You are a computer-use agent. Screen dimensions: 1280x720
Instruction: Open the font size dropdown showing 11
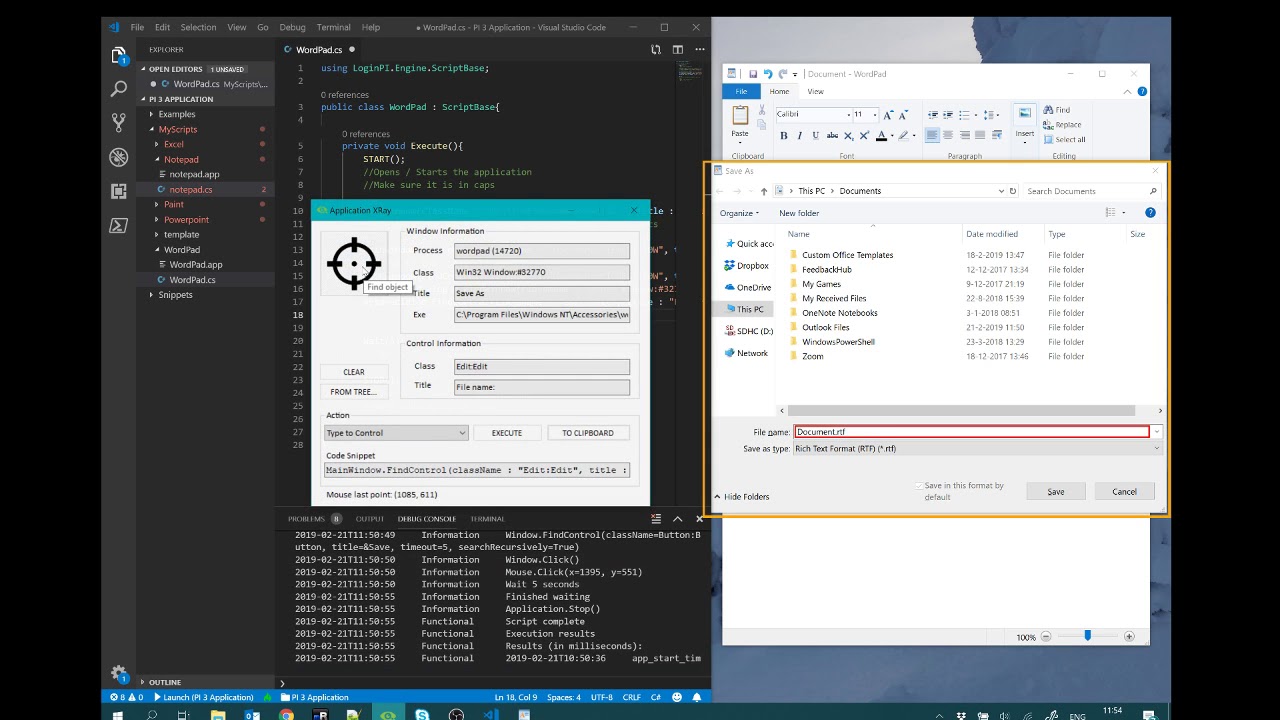click(x=874, y=114)
